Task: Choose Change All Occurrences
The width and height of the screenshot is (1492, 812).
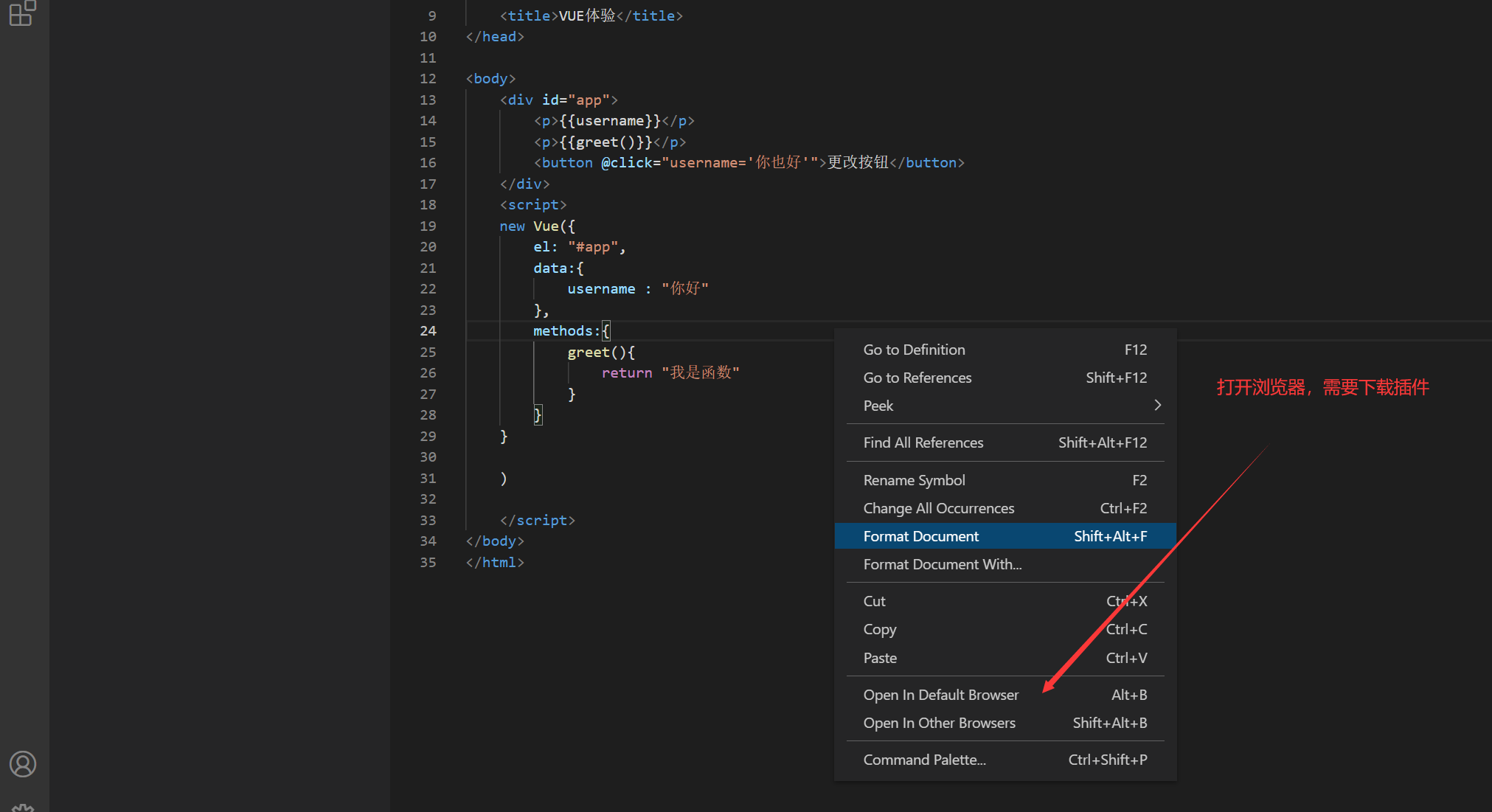Action: (938, 508)
